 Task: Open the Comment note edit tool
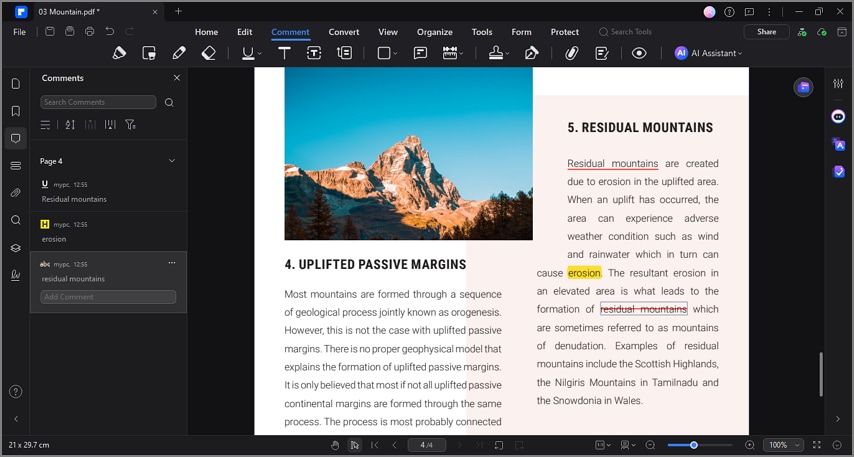click(x=601, y=53)
